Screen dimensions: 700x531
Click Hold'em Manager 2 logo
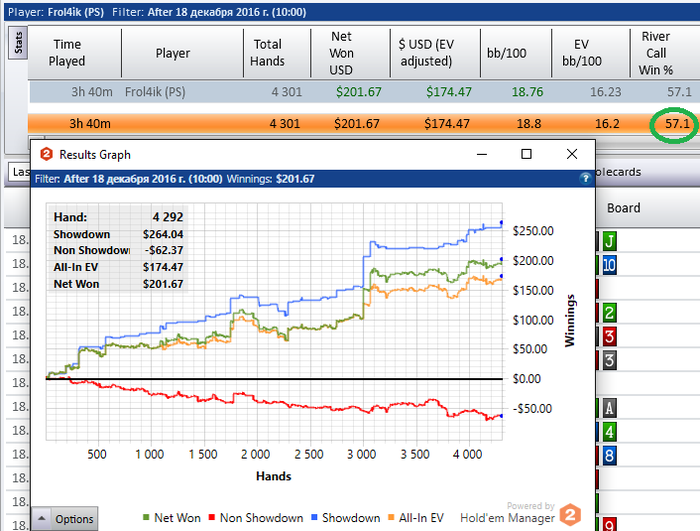point(570,514)
